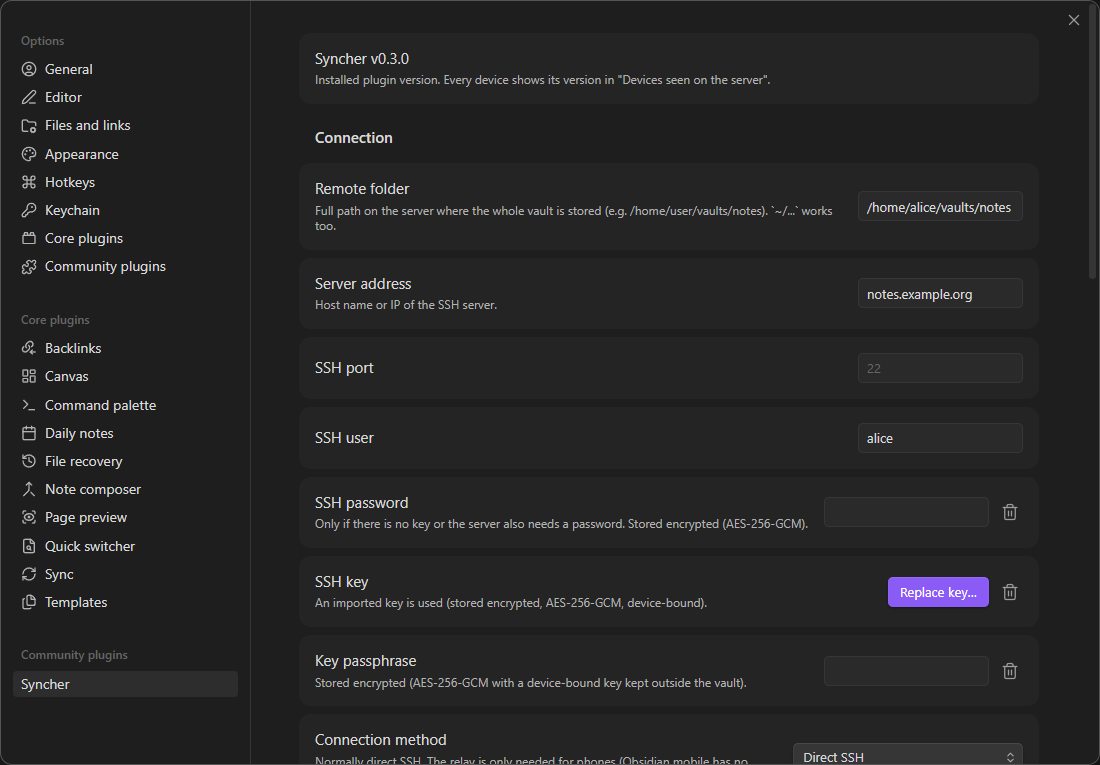Click the Files and links folder icon
The height and width of the screenshot is (765, 1100).
pos(29,126)
